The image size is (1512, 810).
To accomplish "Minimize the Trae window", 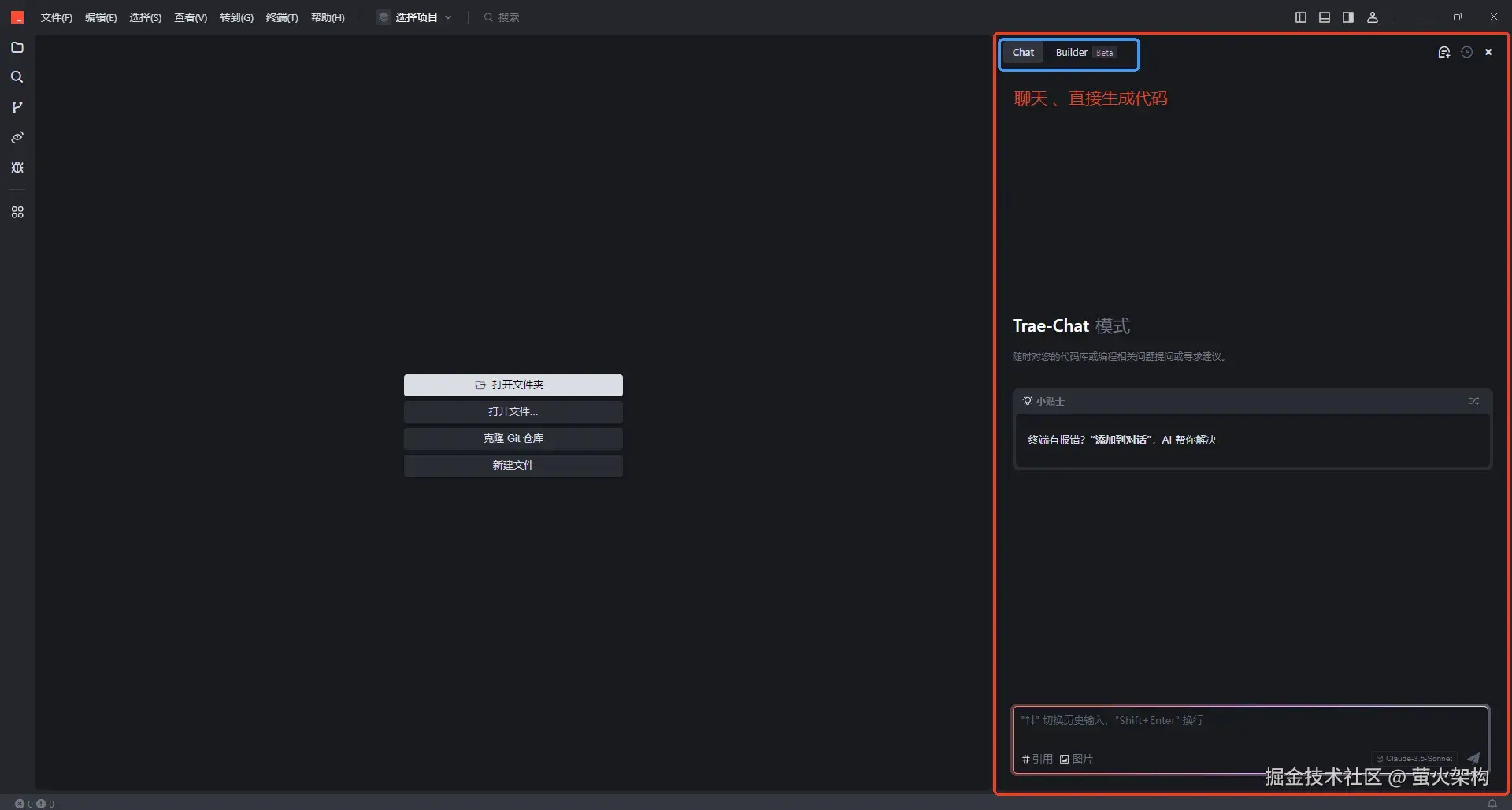I will [x=1421, y=17].
